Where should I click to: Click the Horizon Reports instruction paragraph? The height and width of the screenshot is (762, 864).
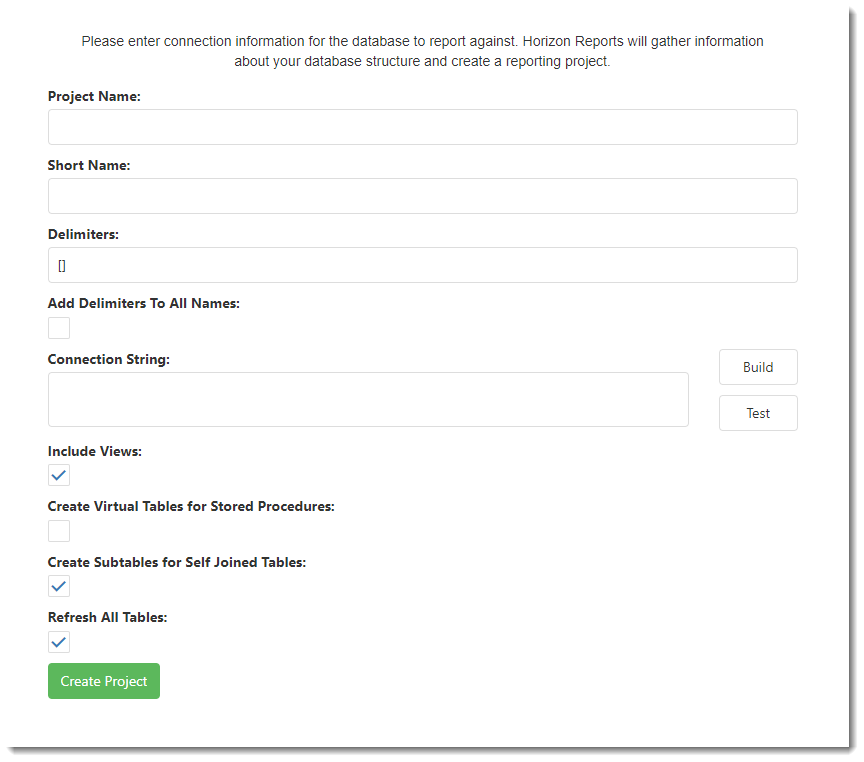pyautogui.click(x=423, y=51)
